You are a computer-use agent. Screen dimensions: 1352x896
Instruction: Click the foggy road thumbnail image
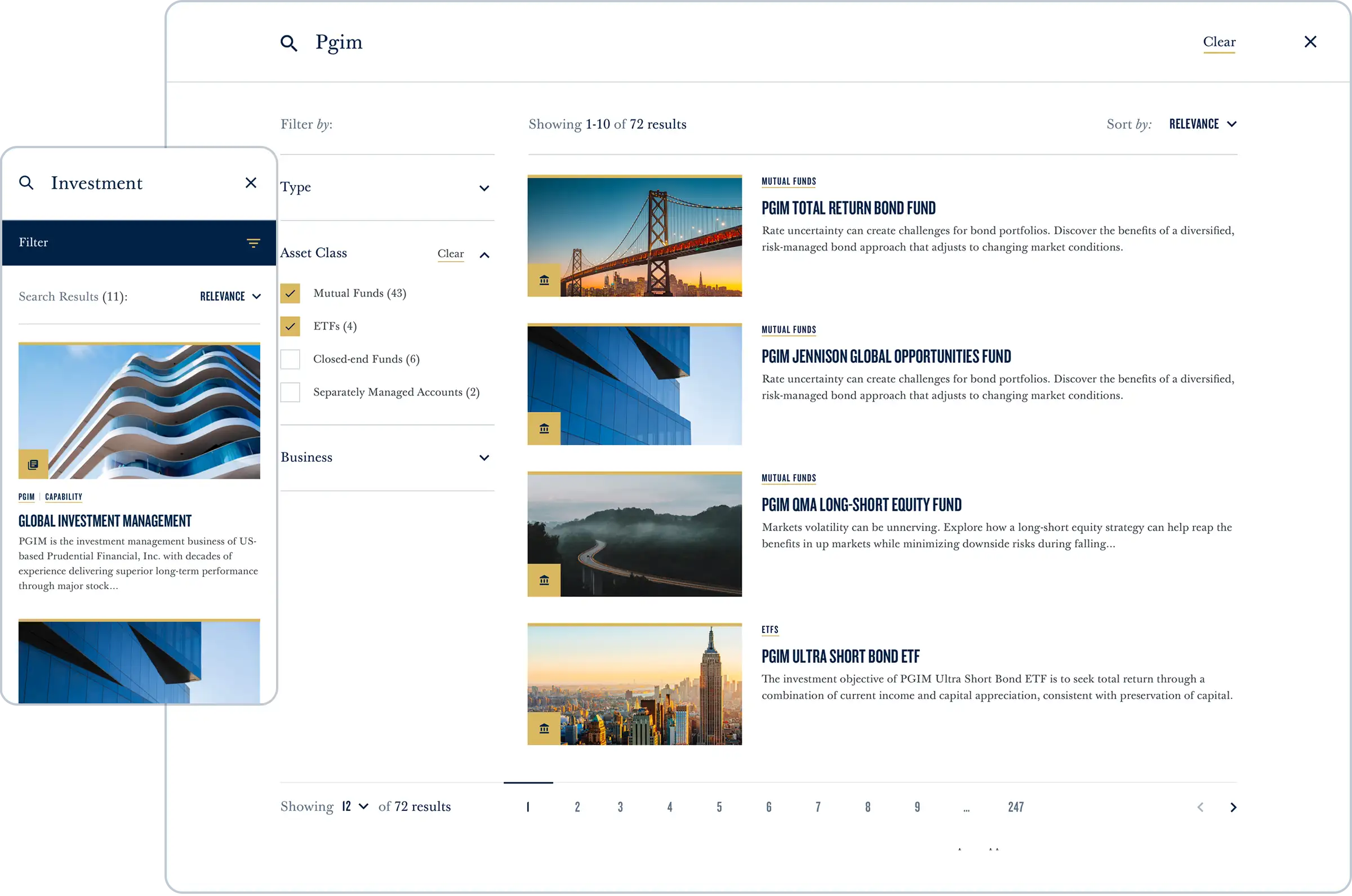tap(635, 535)
